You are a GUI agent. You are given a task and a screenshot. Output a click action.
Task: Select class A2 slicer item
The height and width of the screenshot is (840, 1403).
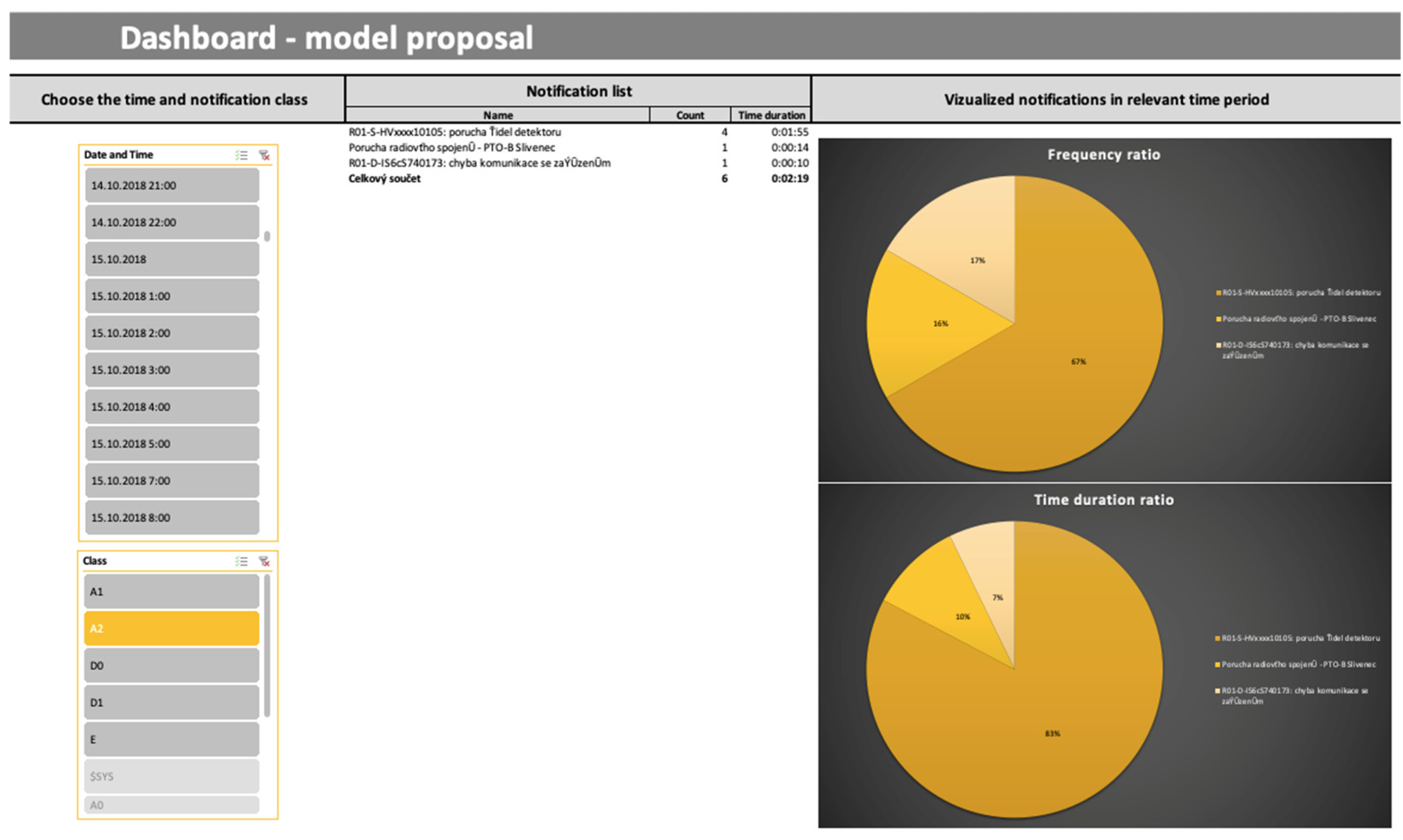point(172,629)
